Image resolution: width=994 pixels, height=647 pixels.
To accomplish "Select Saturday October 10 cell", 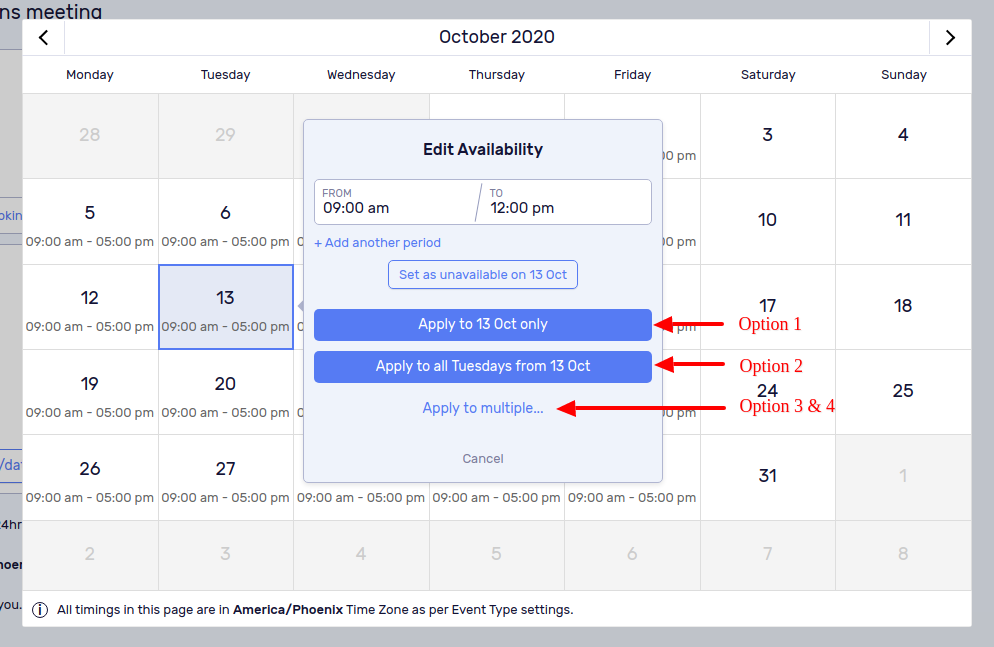I will (x=768, y=222).
